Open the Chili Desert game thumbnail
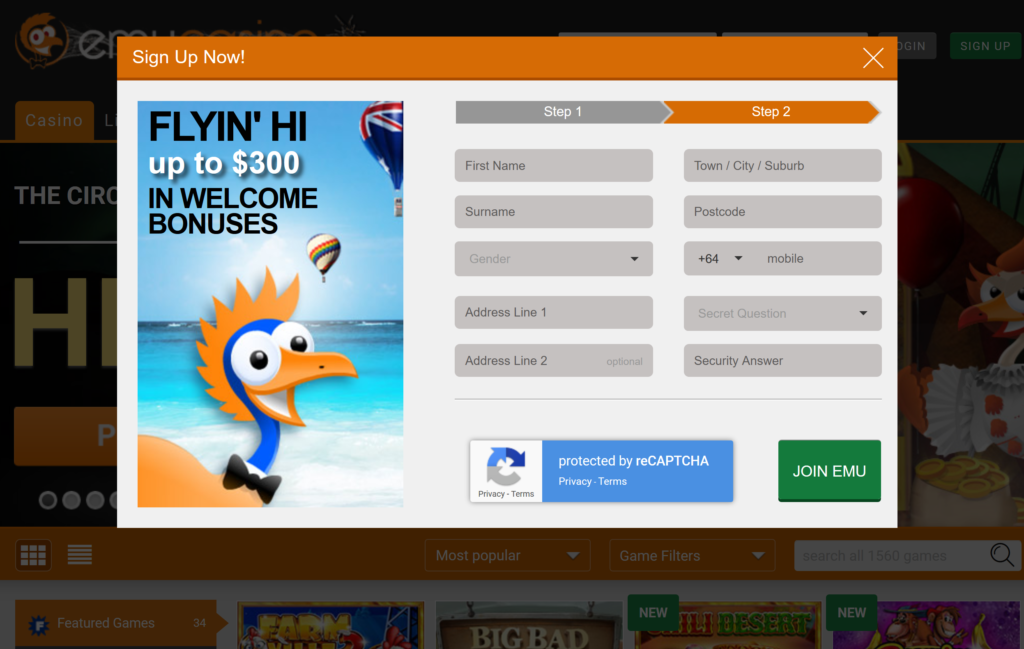 tap(728, 625)
